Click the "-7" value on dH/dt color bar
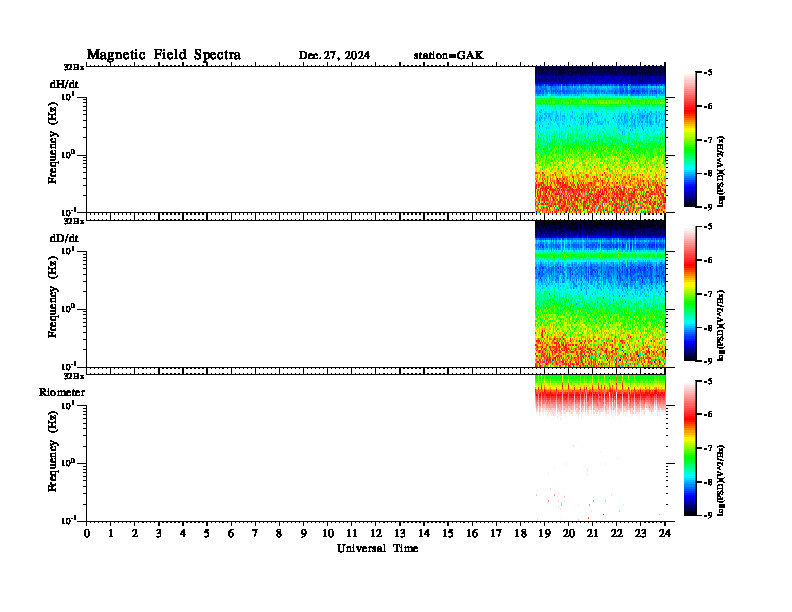Image resolution: width=792 pixels, height=612 pixels. tap(708, 140)
